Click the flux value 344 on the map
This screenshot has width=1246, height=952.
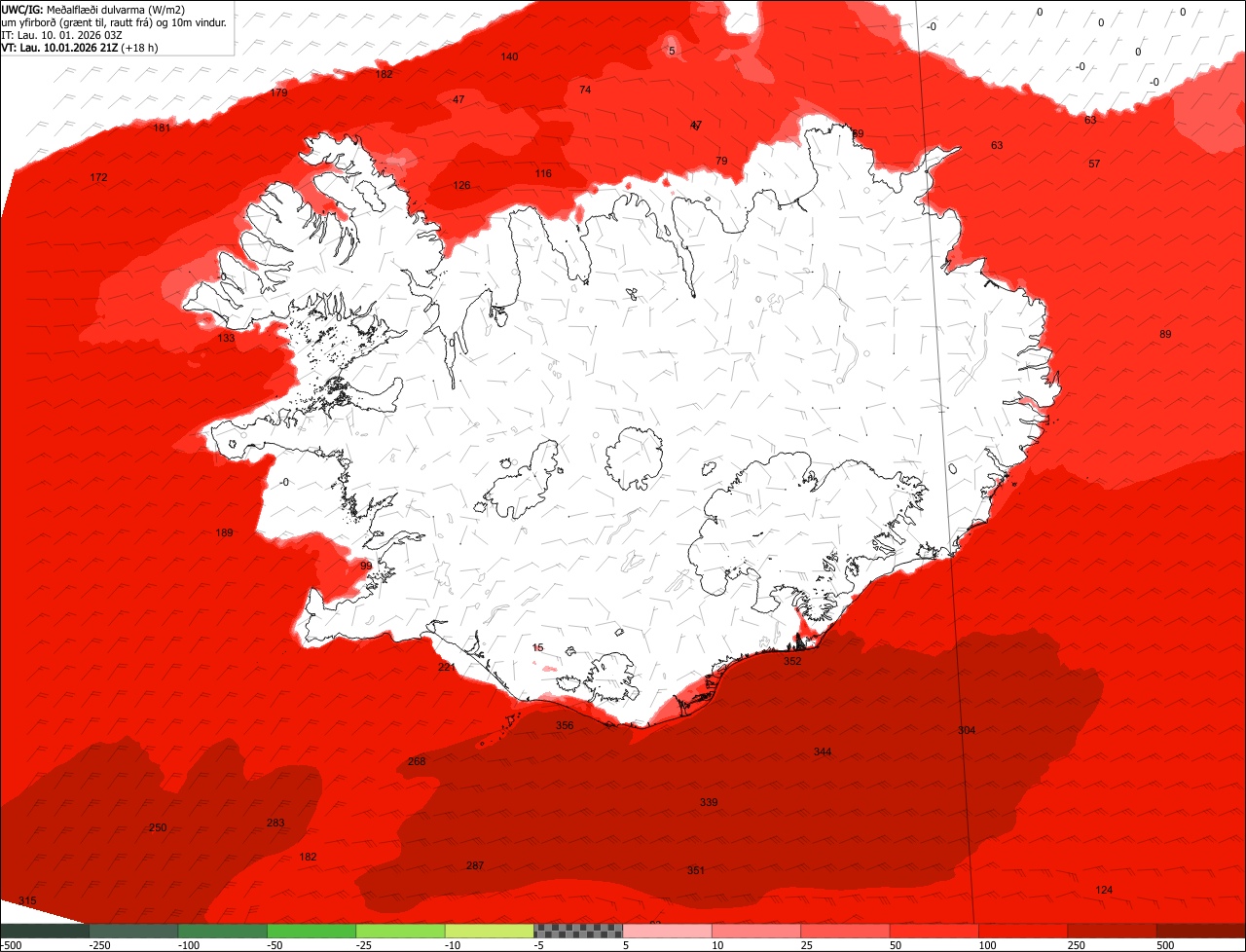[x=823, y=751]
